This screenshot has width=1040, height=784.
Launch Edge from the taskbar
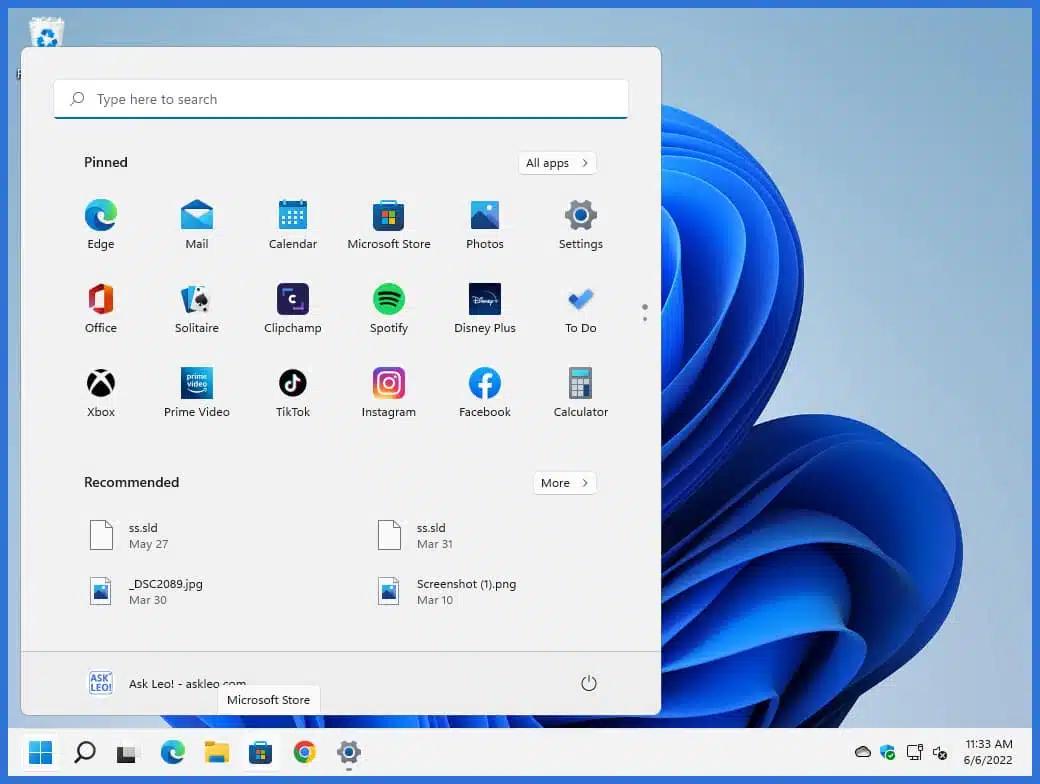click(x=172, y=752)
